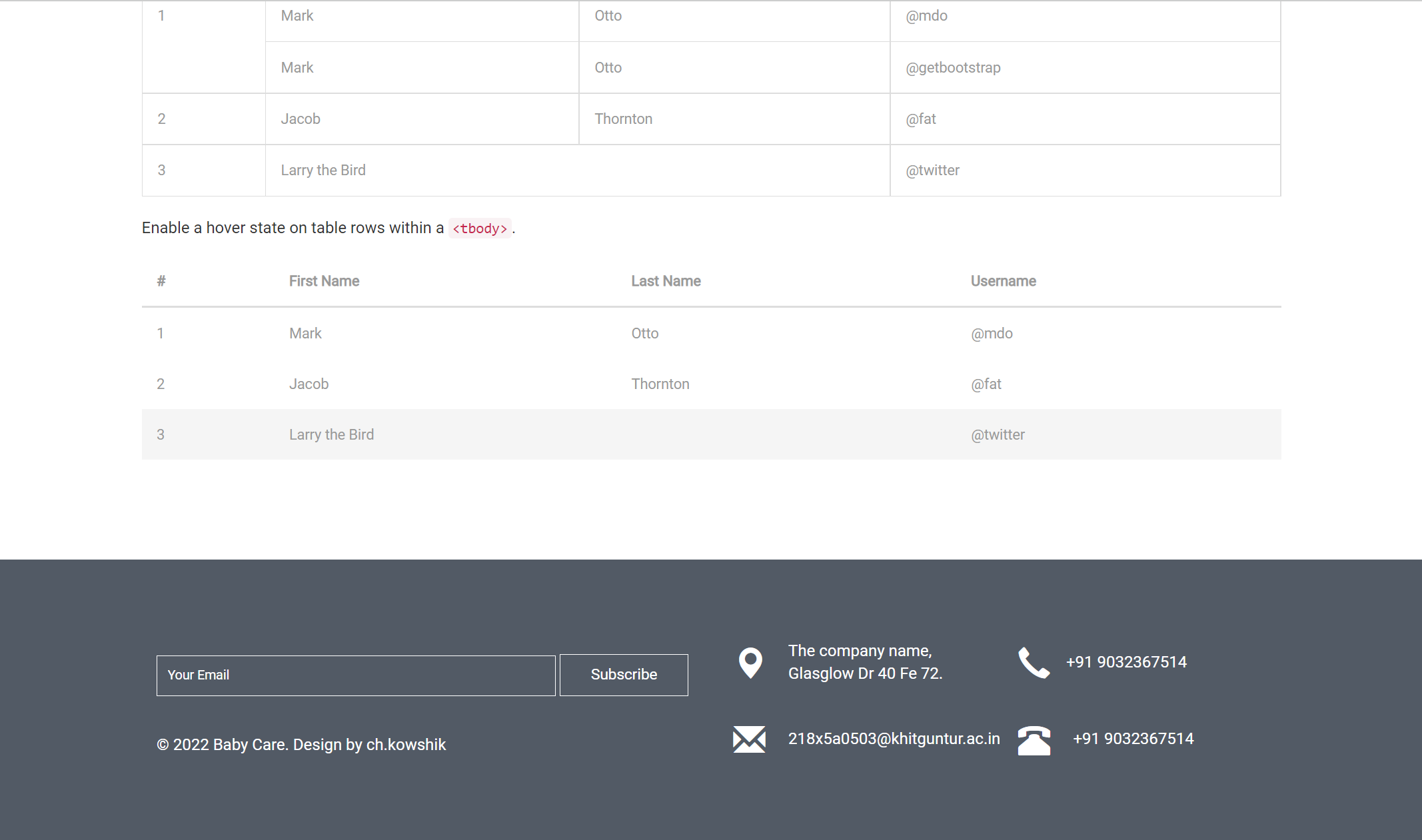This screenshot has width=1422, height=840.
Task: Click the location pin icon in the footer
Action: click(x=750, y=662)
